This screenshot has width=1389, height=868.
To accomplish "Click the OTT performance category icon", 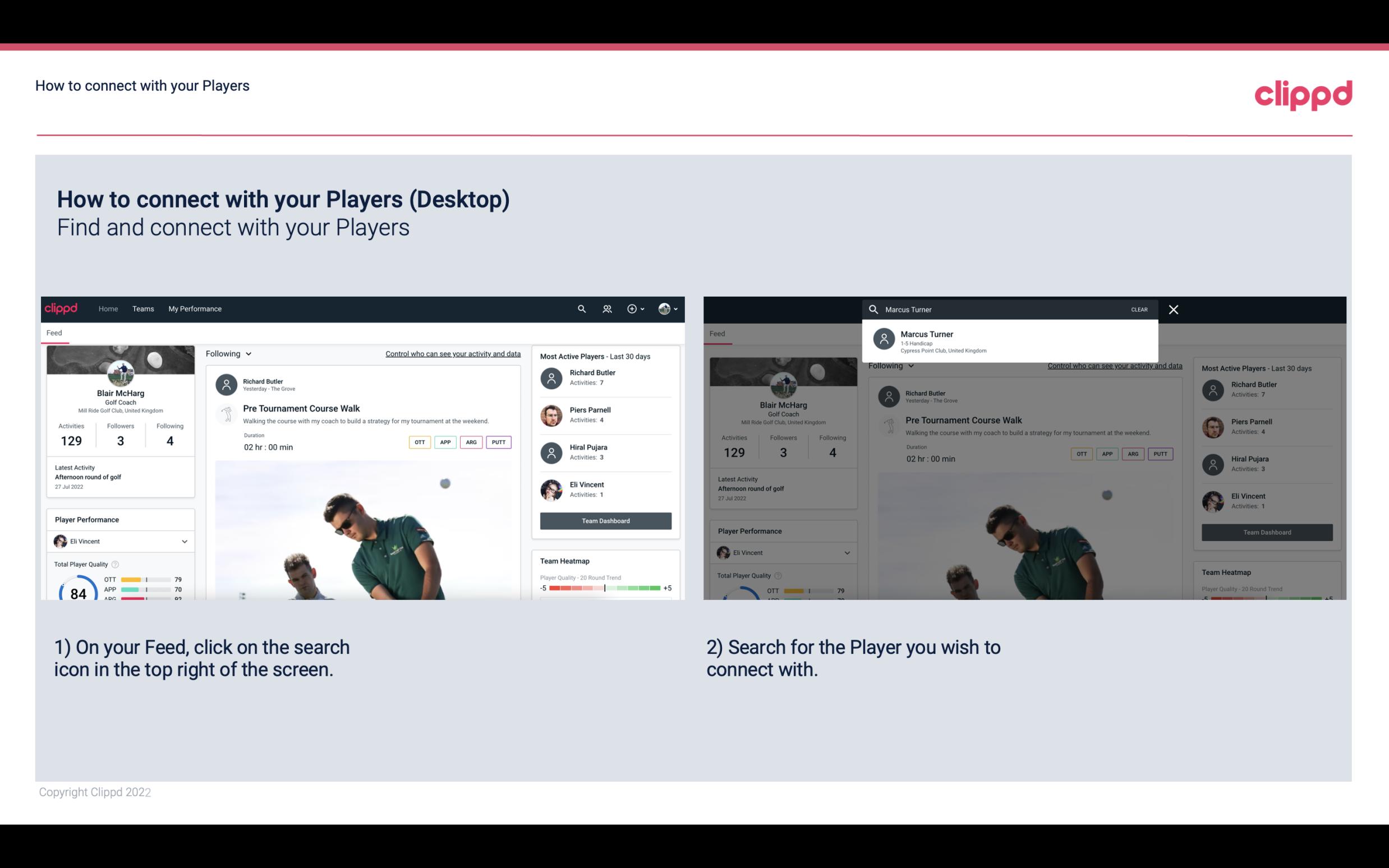I will click(419, 442).
